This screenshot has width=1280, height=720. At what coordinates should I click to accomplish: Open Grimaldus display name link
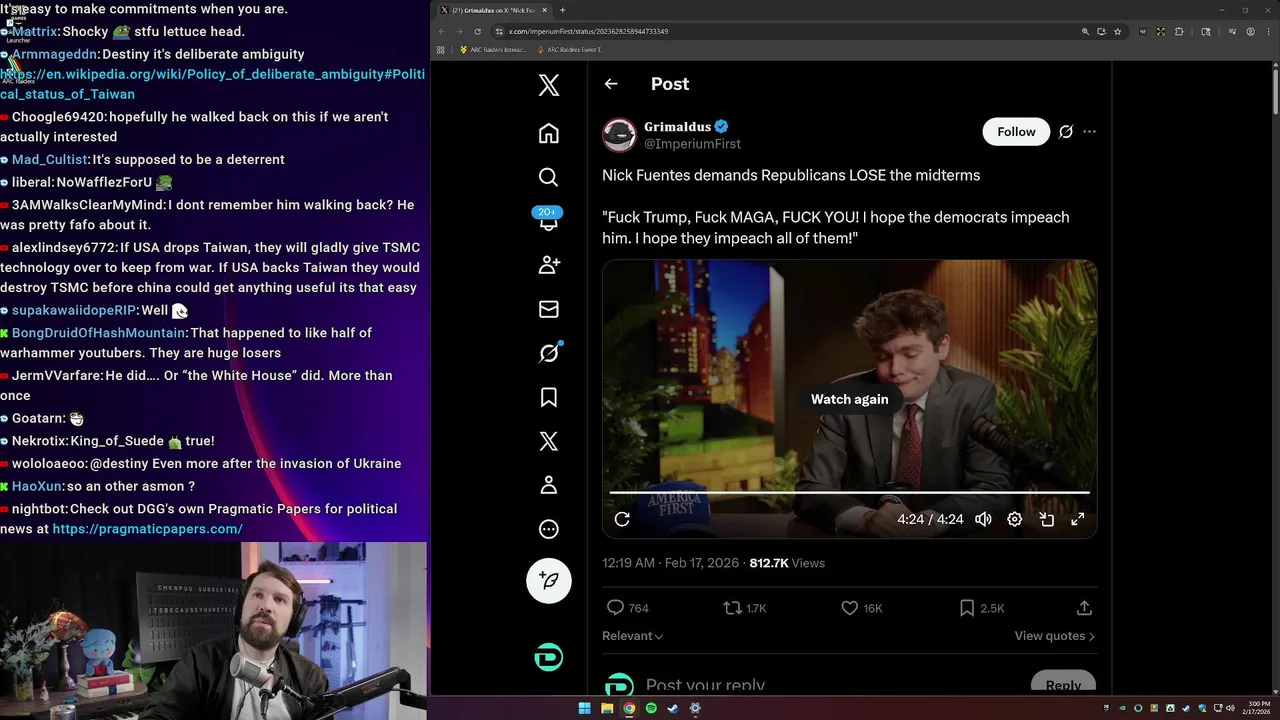click(677, 127)
